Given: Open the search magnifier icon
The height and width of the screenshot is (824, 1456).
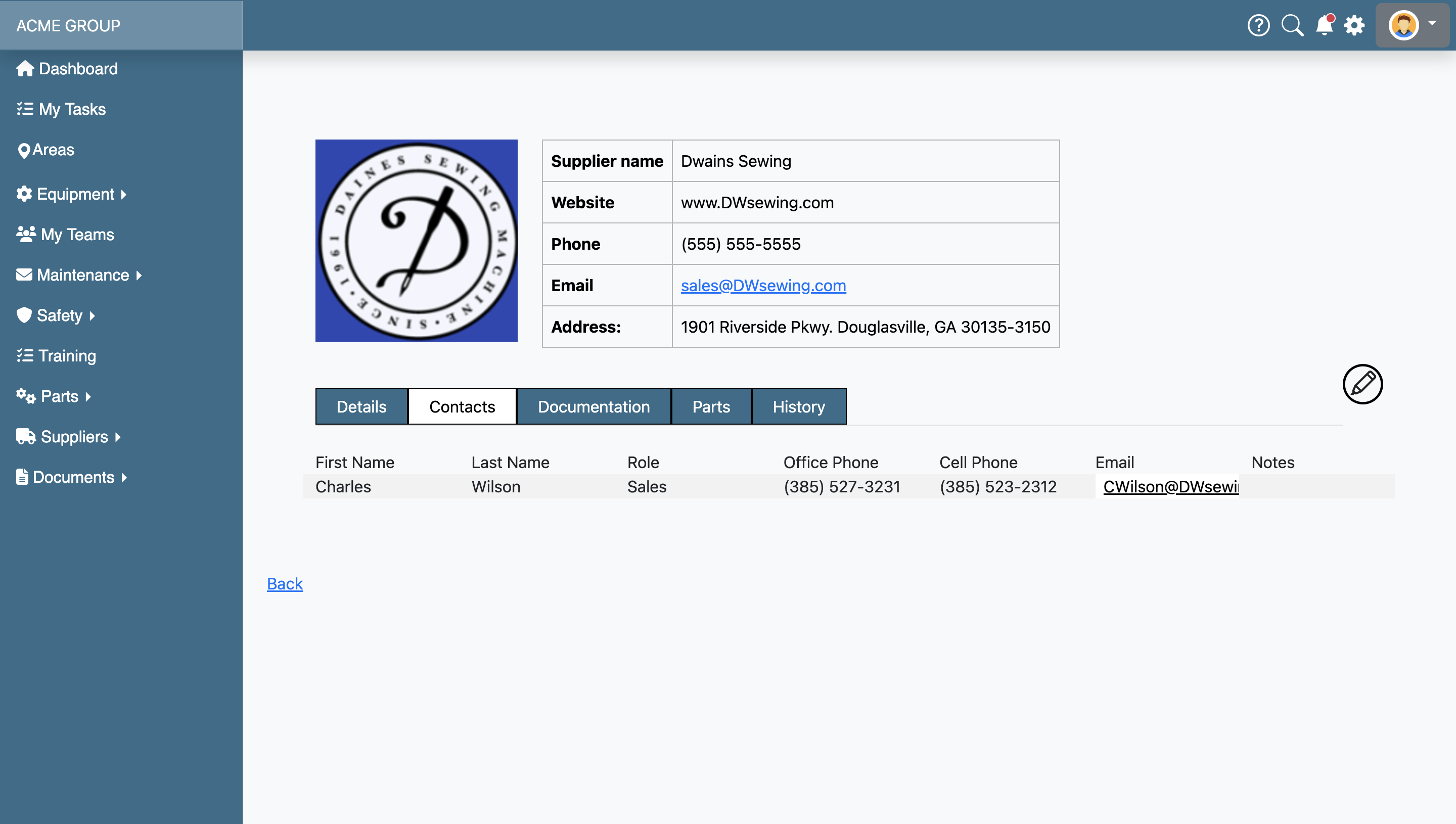Looking at the screenshot, I should 1292,25.
